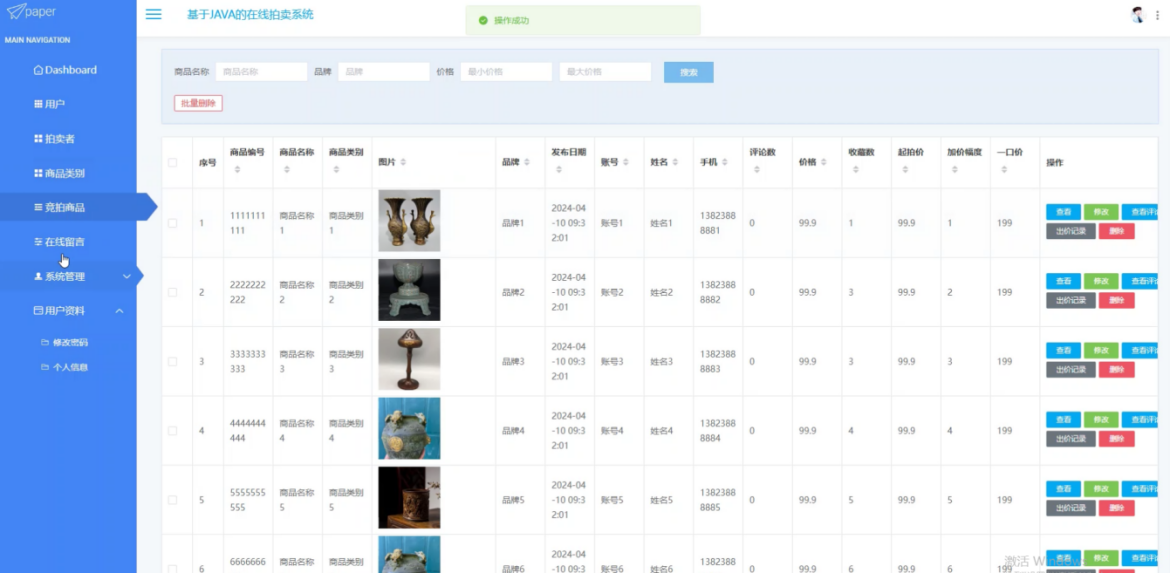Screen dimensions: 1170x574
Task: Sort by 图片 column arrows
Action: click(403, 162)
